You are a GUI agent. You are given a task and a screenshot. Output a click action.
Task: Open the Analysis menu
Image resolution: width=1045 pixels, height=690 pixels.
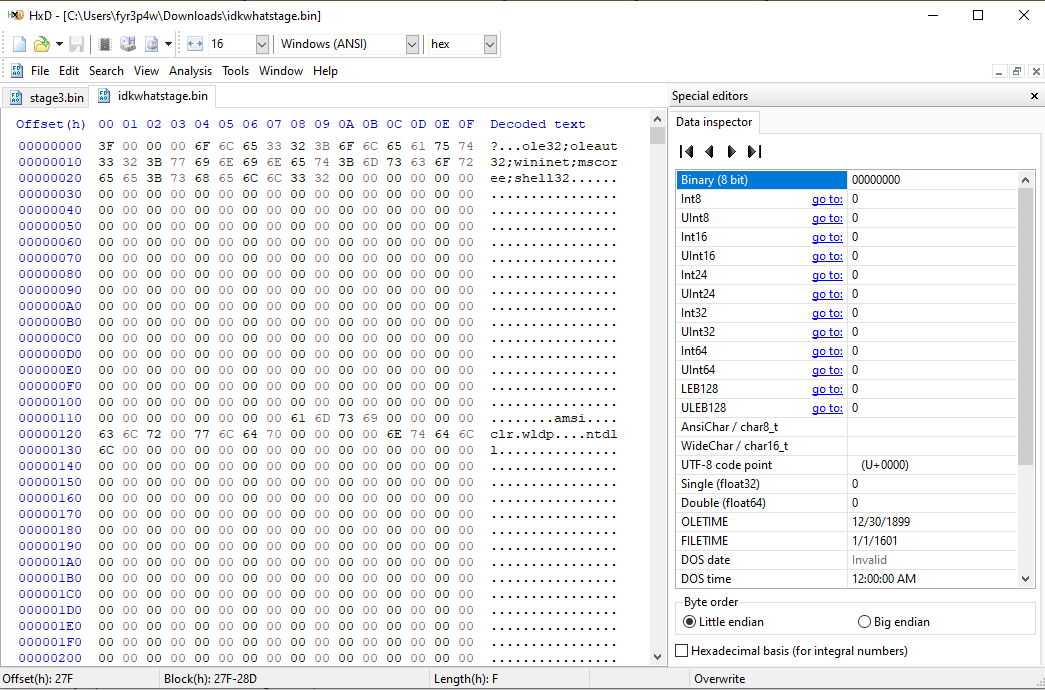(190, 71)
